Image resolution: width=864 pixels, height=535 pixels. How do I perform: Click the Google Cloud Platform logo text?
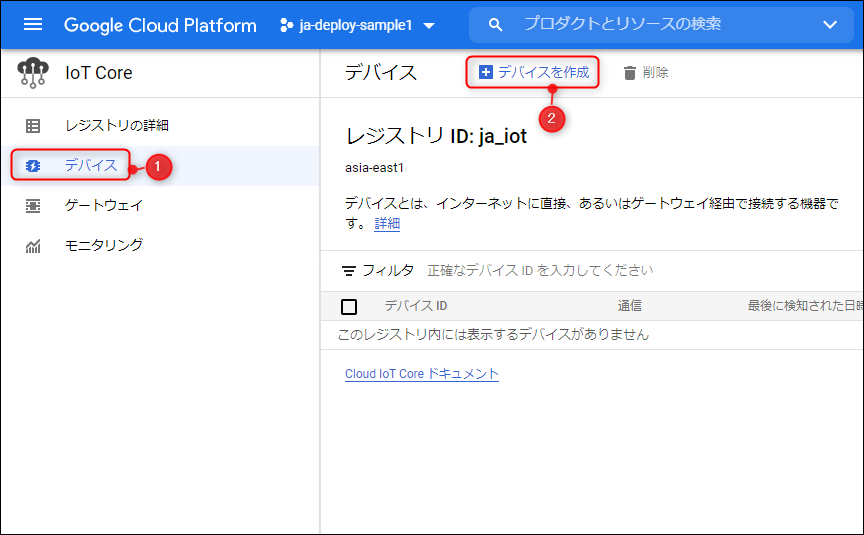[160, 25]
